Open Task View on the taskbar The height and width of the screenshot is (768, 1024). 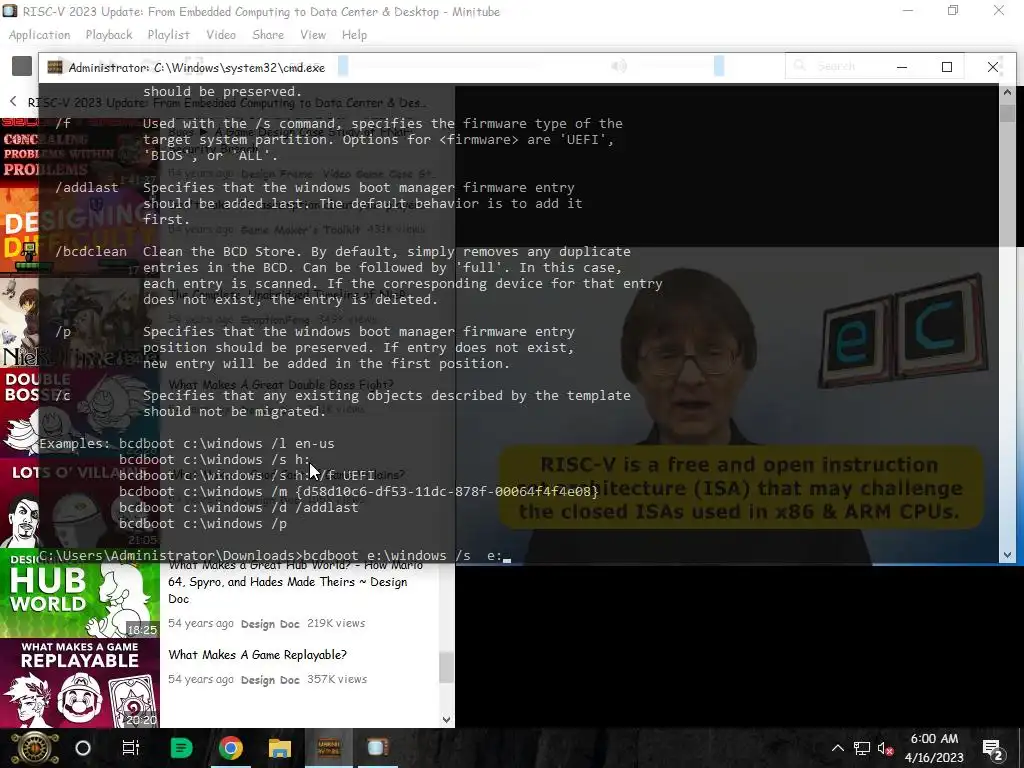click(131, 748)
